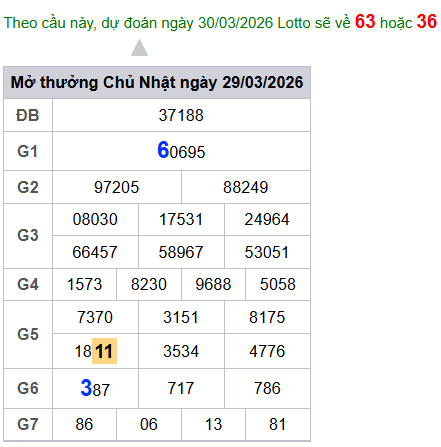The image size is (441, 447).
Task: Click G3 number 08030
Action: (95, 220)
